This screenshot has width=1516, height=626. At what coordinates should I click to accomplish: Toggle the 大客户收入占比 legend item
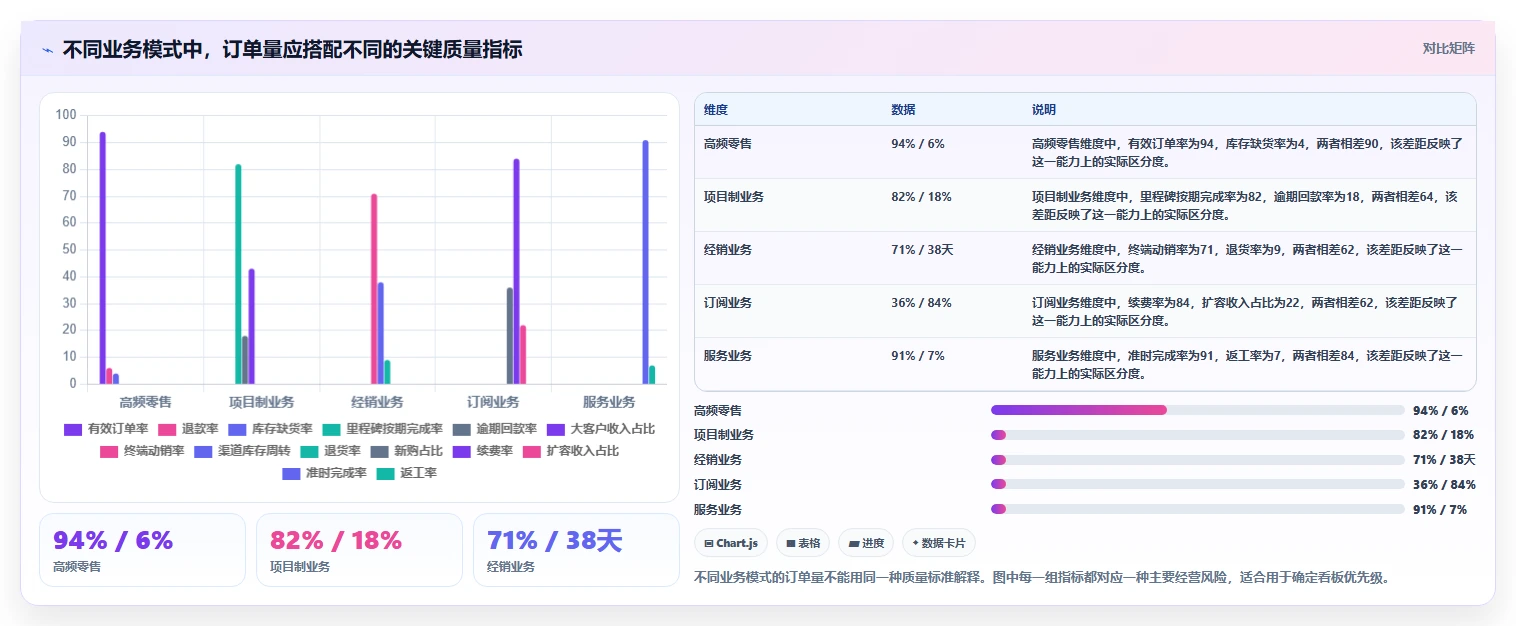pyautogui.click(x=600, y=429)
